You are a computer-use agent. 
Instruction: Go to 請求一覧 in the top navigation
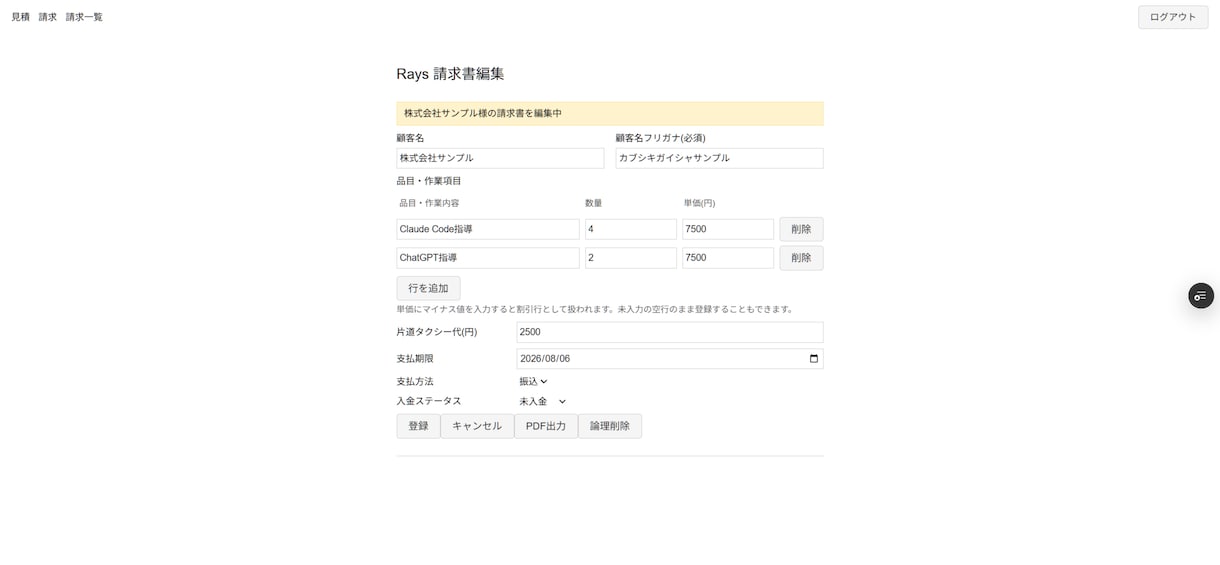coord(84,17)
